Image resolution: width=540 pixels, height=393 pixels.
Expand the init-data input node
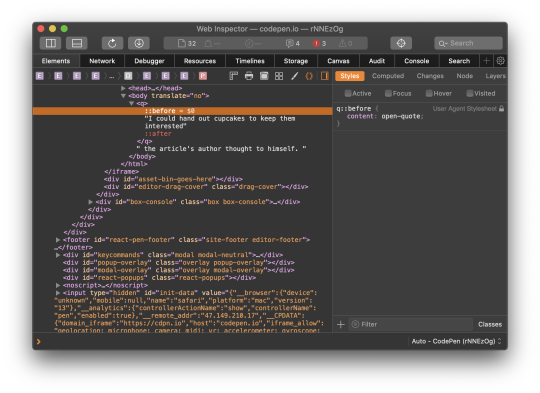point(58,293)
